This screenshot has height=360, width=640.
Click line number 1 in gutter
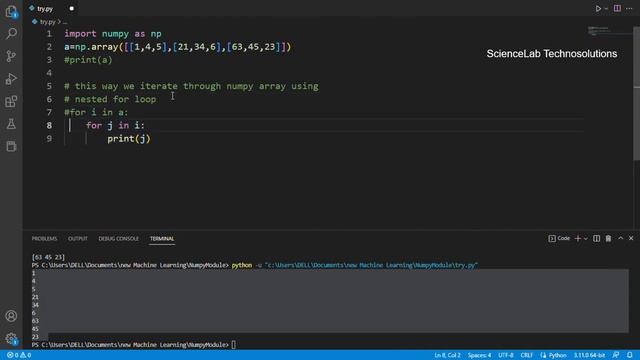[x=49, y=34]
